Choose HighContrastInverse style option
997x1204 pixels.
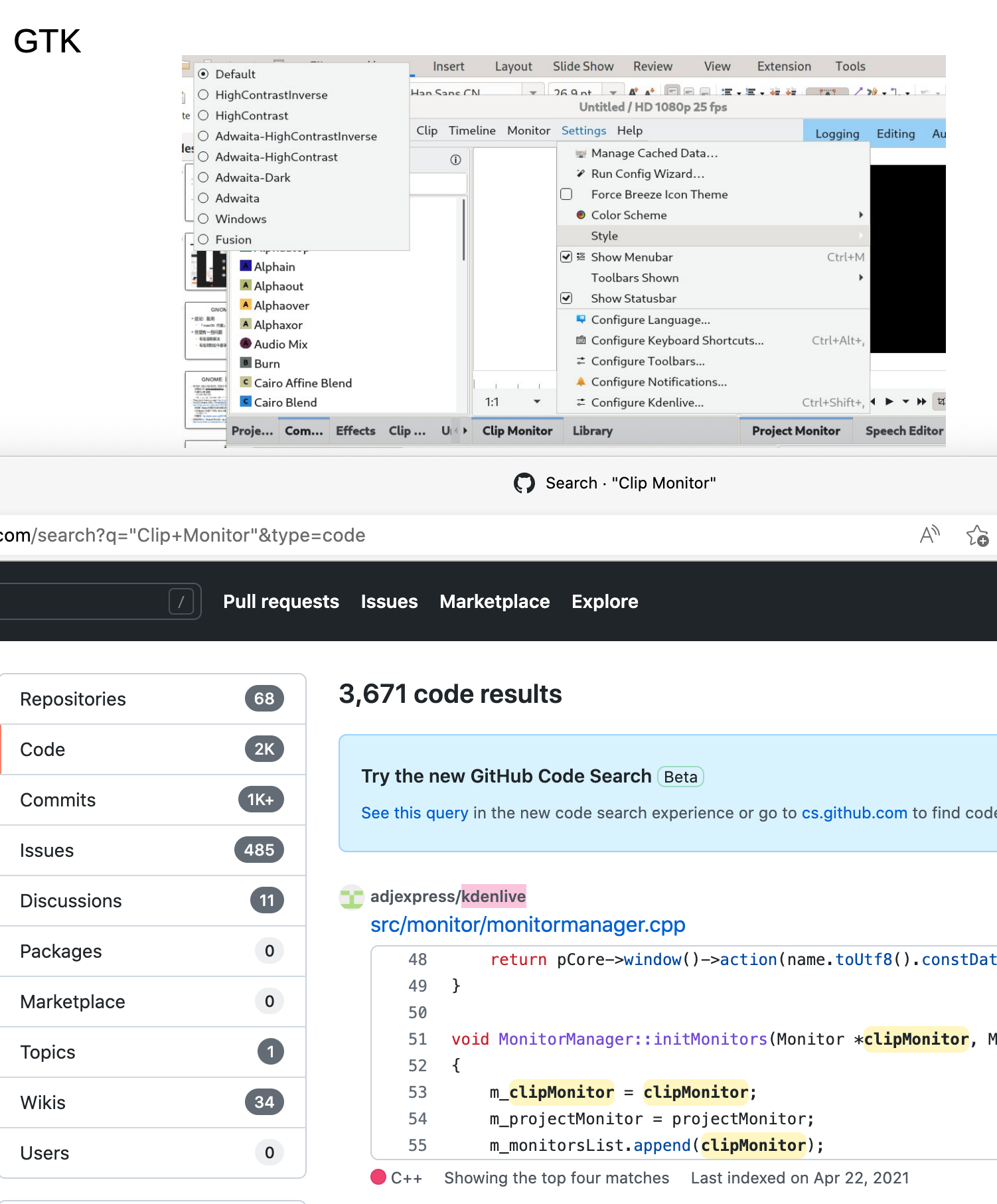pyautogui.click(x=203, y=94)
